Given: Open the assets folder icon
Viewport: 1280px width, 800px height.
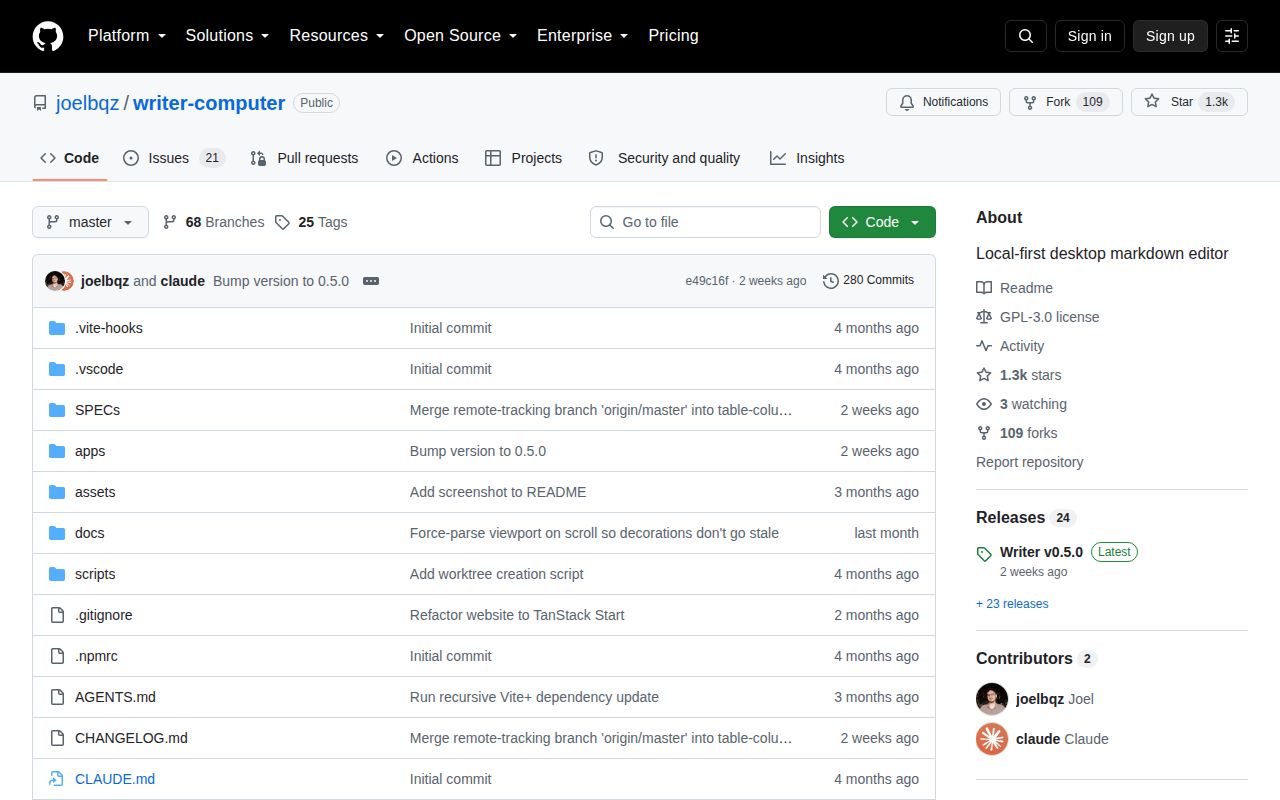Looking at the screenshot, I should coord(57,492).
